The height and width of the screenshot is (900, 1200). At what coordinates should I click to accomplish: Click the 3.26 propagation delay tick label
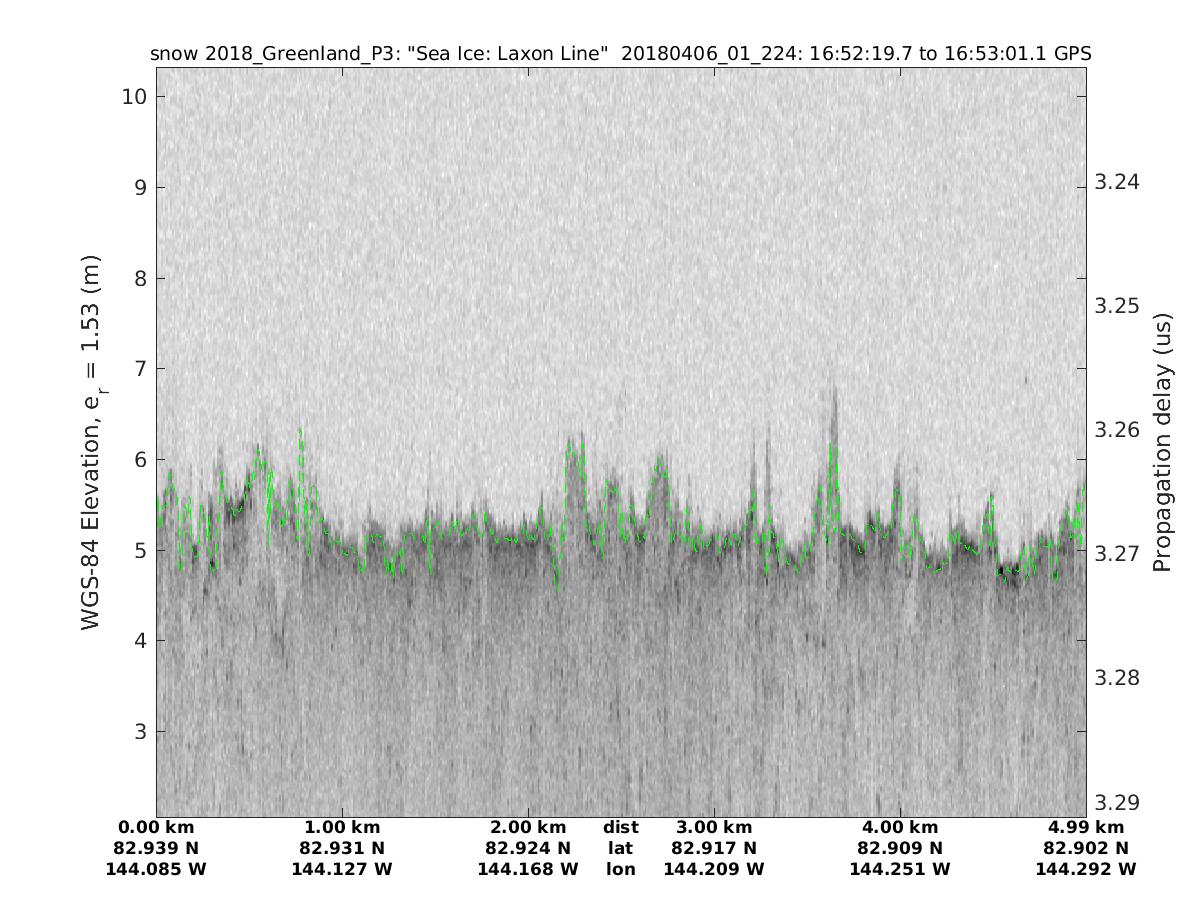pos(1114,430)
